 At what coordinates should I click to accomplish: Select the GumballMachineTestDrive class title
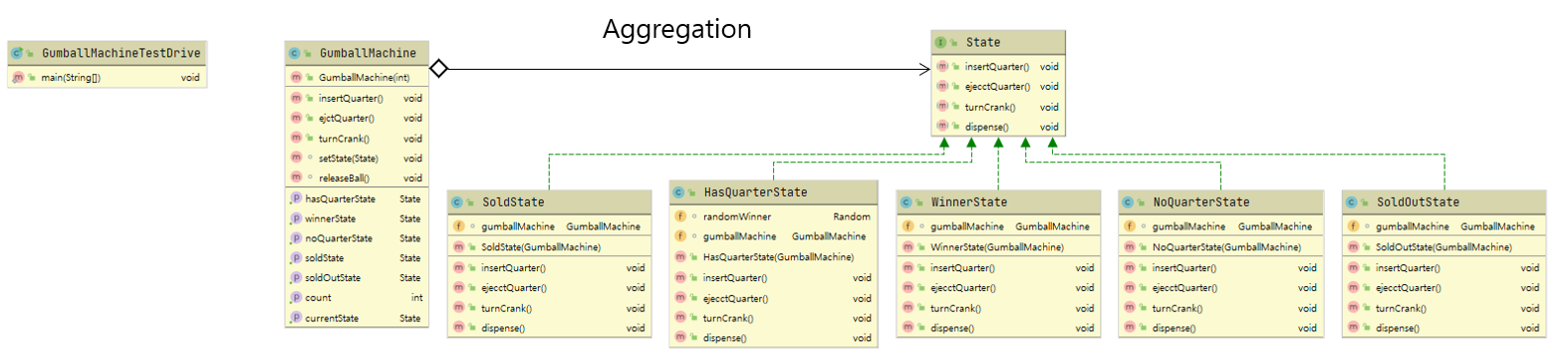coord(121,53)
